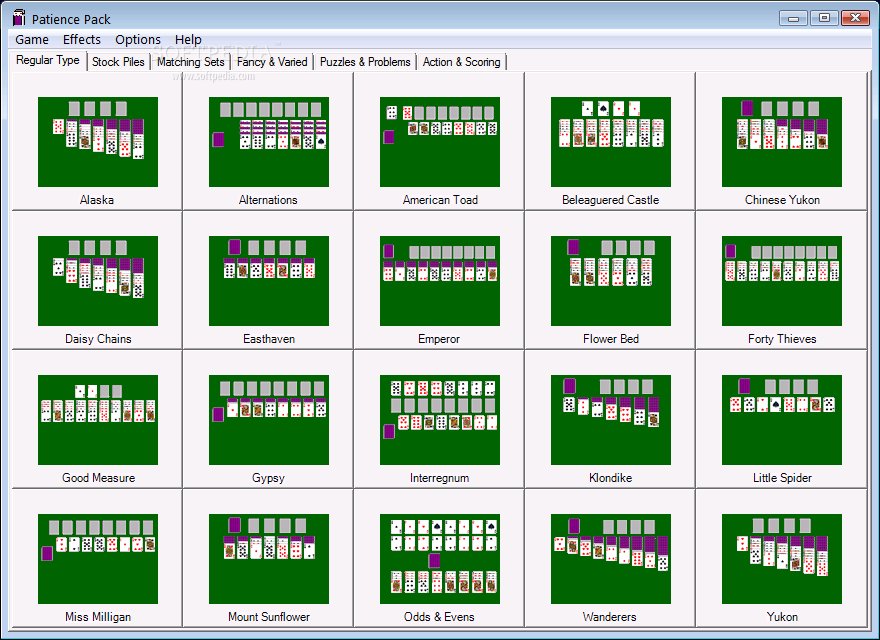Click the Yukon label text
880x640 pixels.
coord(782,616)
